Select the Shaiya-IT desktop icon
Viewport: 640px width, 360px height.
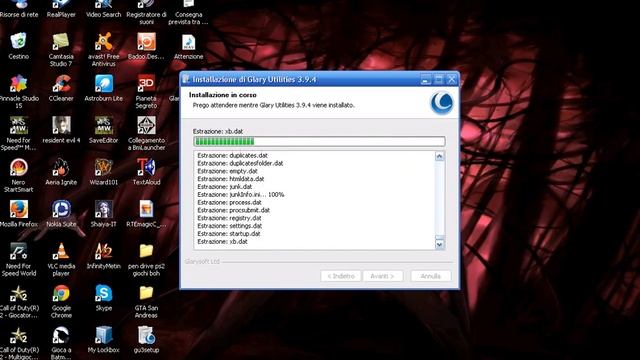pyautogui.click(x=104, y=209)
